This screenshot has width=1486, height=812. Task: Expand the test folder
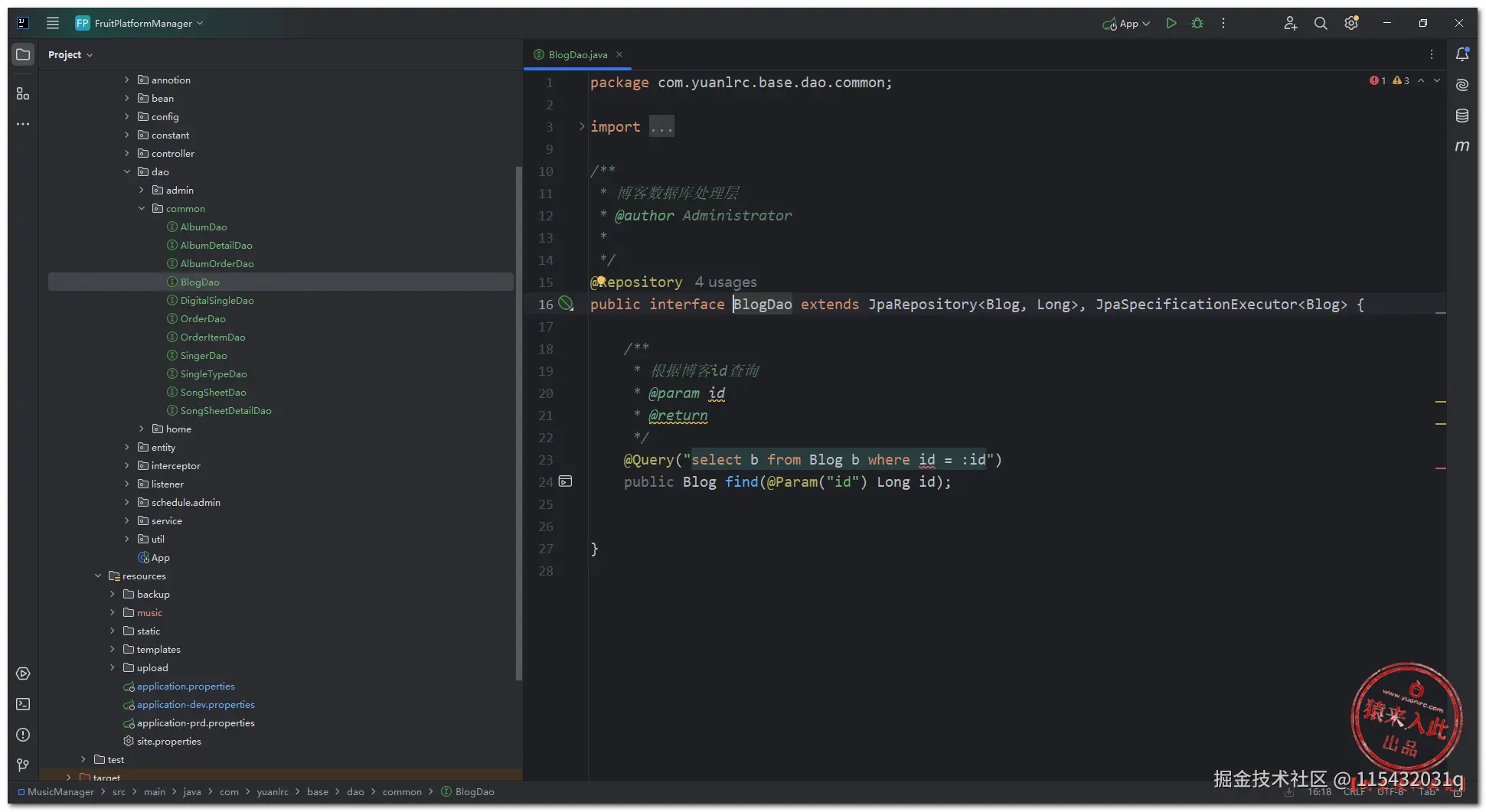pyautogui.click(x=83, y=759)
